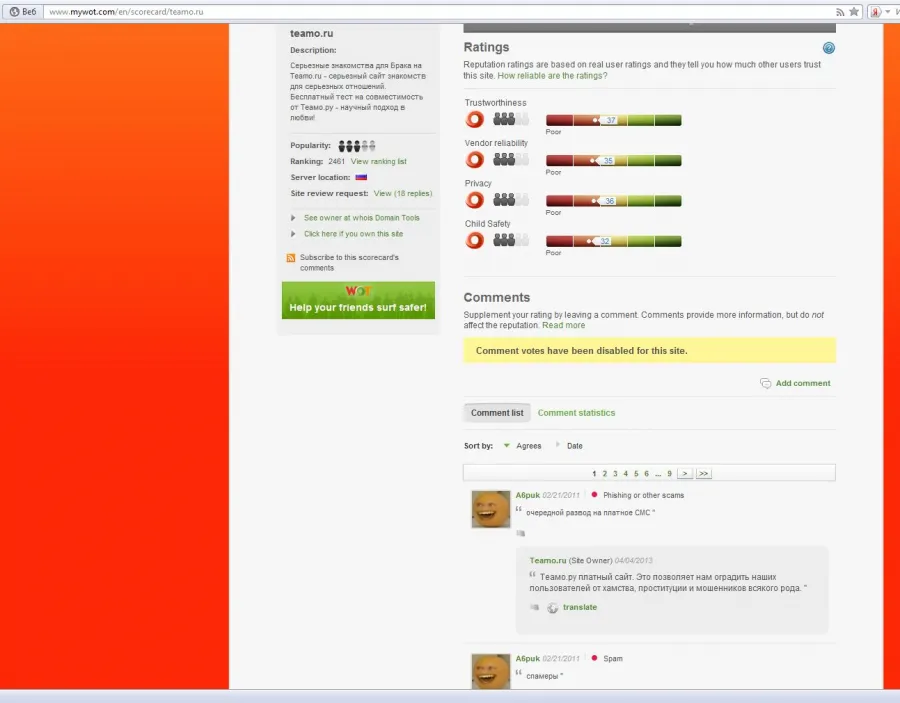Go to comments page 6
900x703 pixels.
click(646, 473)
